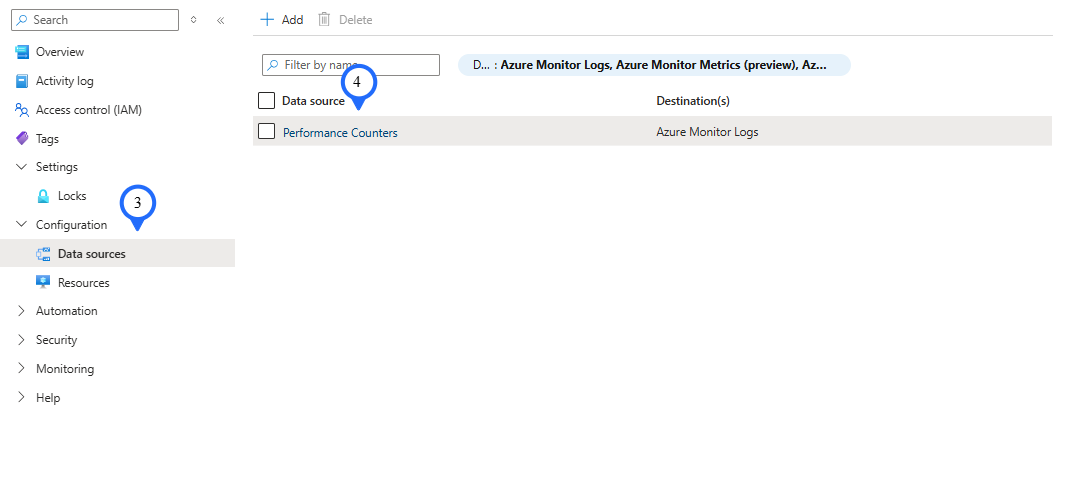The image size is (1069, 499).
Task: Click the destination filter pill
Action: 654,65
